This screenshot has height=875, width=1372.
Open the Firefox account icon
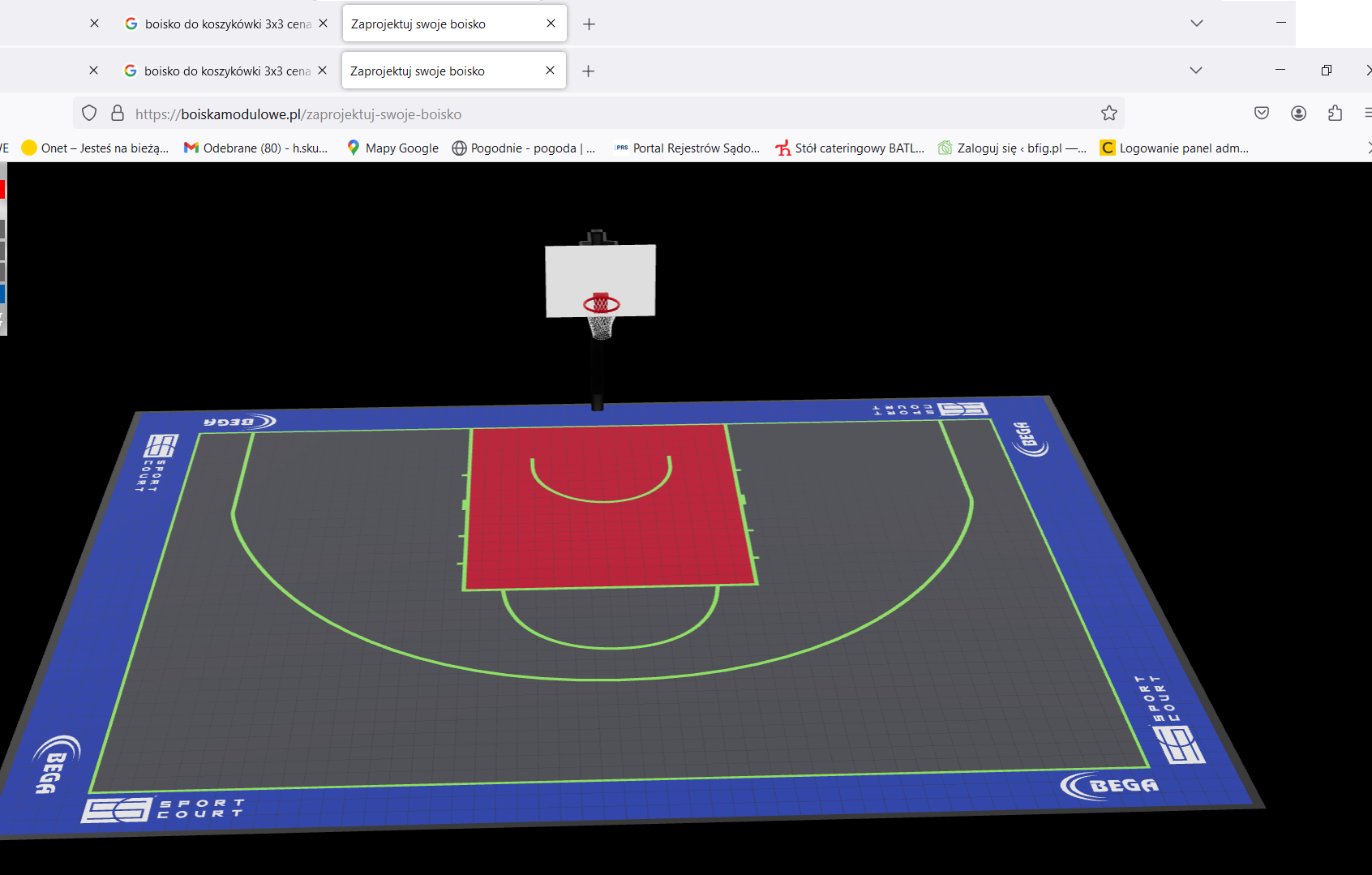pyautogui.click(x=1298, y=114)
